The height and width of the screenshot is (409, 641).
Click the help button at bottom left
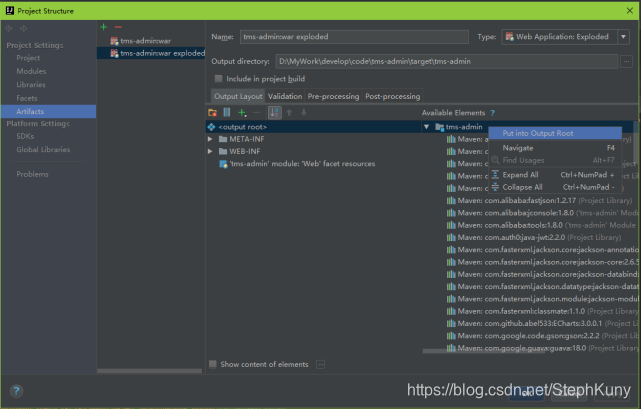click(16, 391)
